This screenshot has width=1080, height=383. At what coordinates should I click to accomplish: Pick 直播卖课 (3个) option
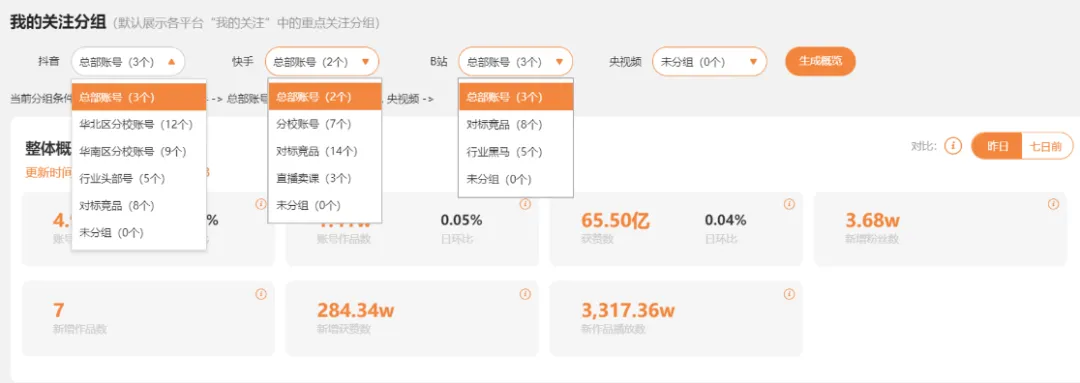pos(324,178)
